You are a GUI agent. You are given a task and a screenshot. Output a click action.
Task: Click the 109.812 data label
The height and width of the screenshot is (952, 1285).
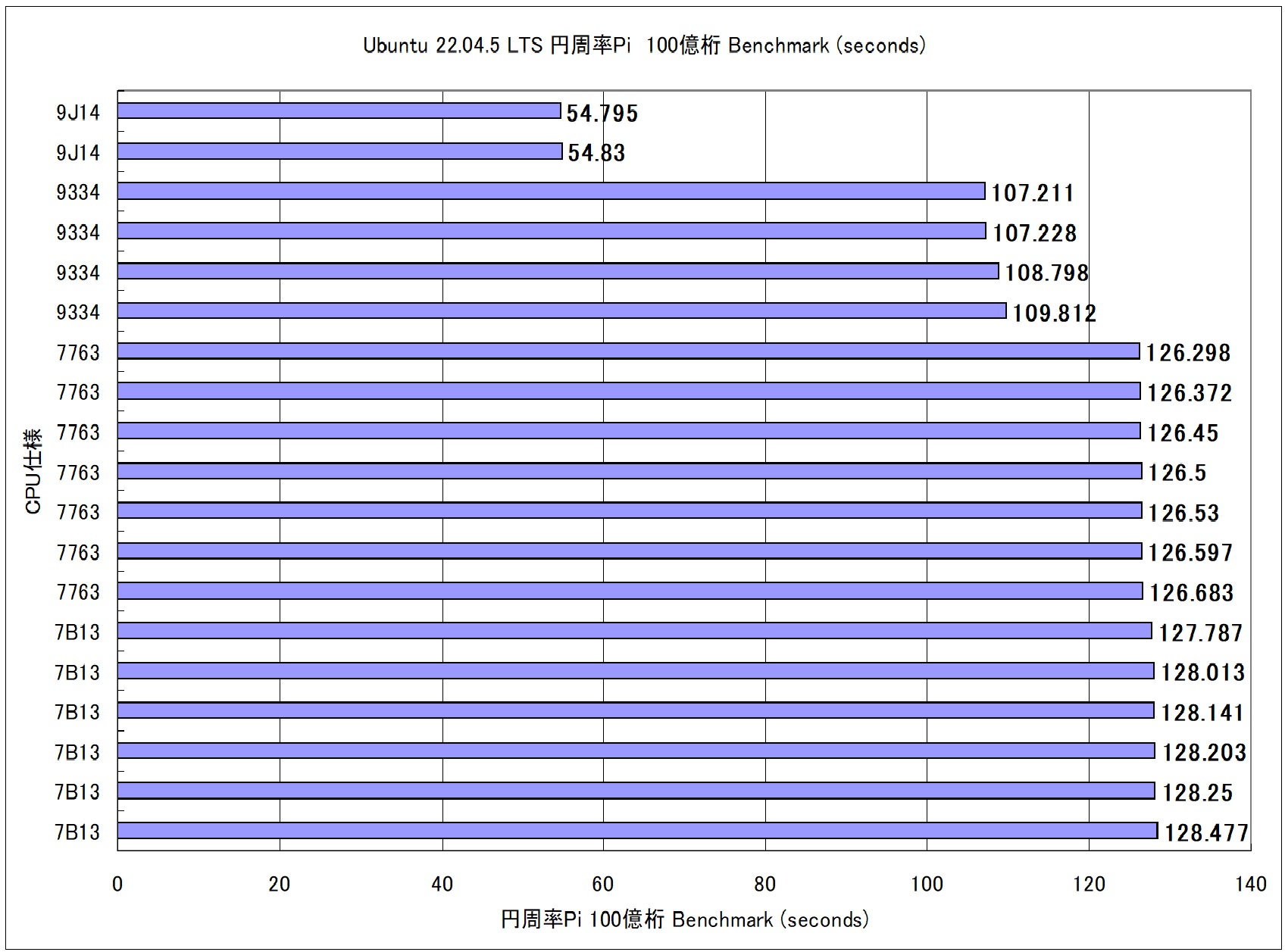1054,313
